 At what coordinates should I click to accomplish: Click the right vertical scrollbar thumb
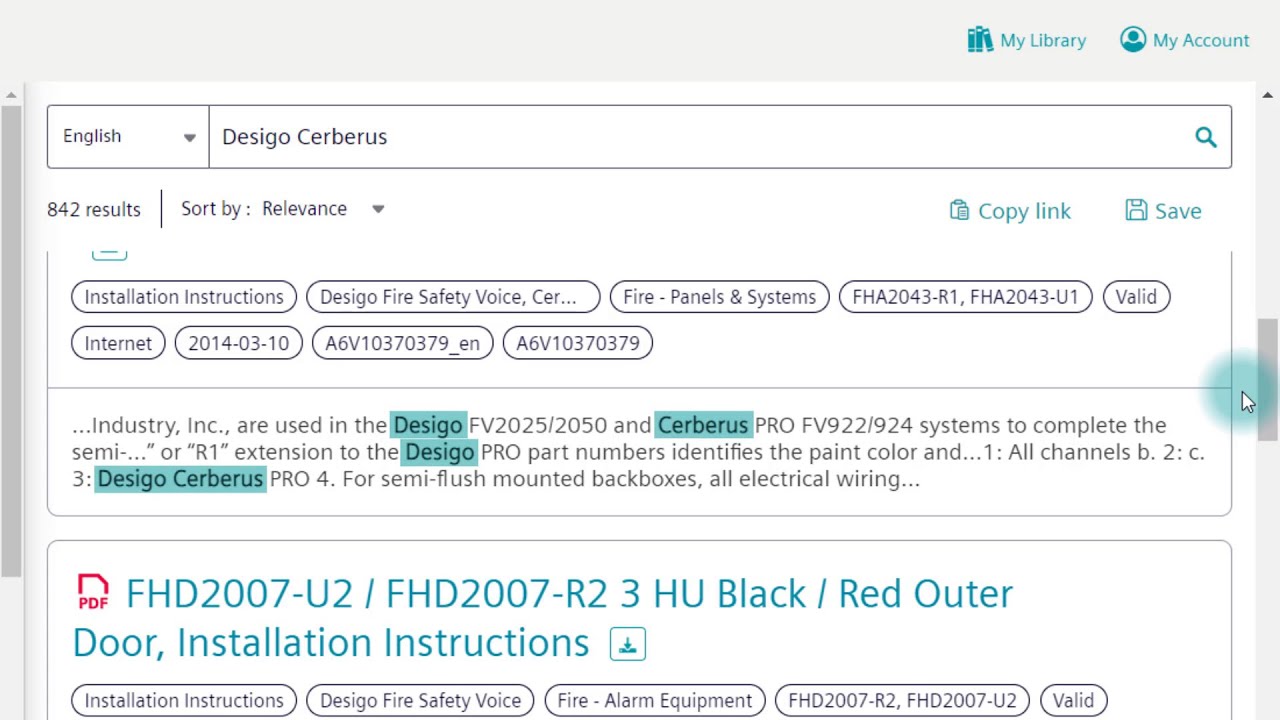[x=1267, y=379]
